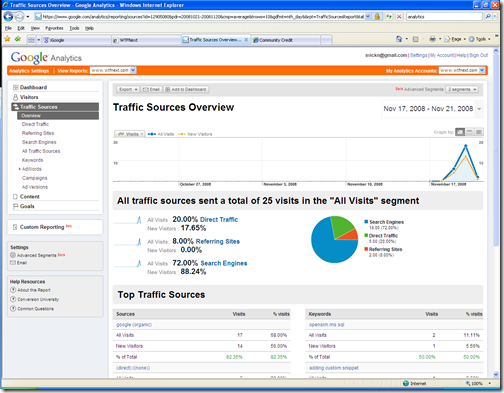
Task: Click the About this Report help icon
Action: tap(13, 290)
